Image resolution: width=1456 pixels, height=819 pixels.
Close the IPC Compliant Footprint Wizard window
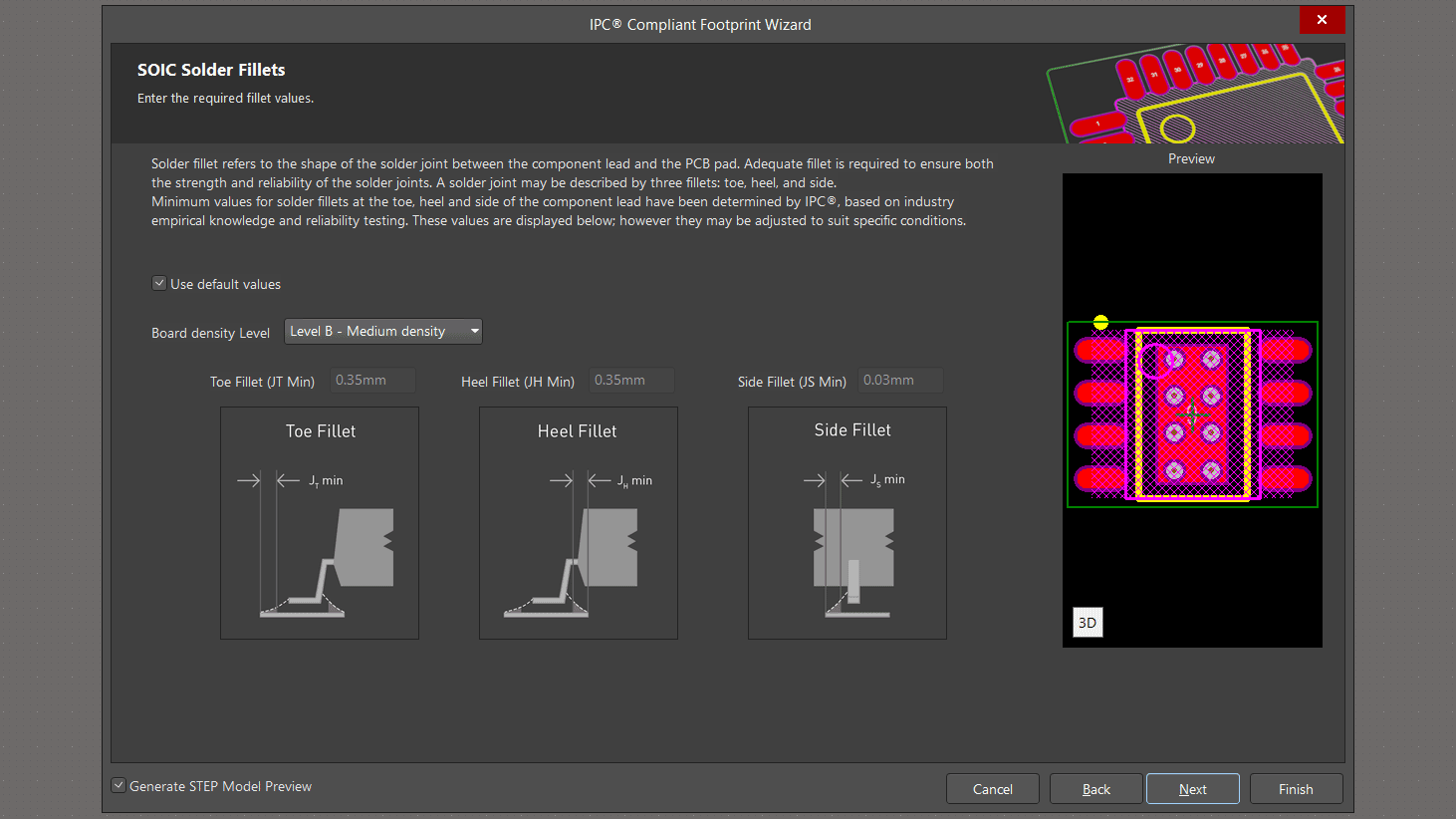click(1322, 20)
